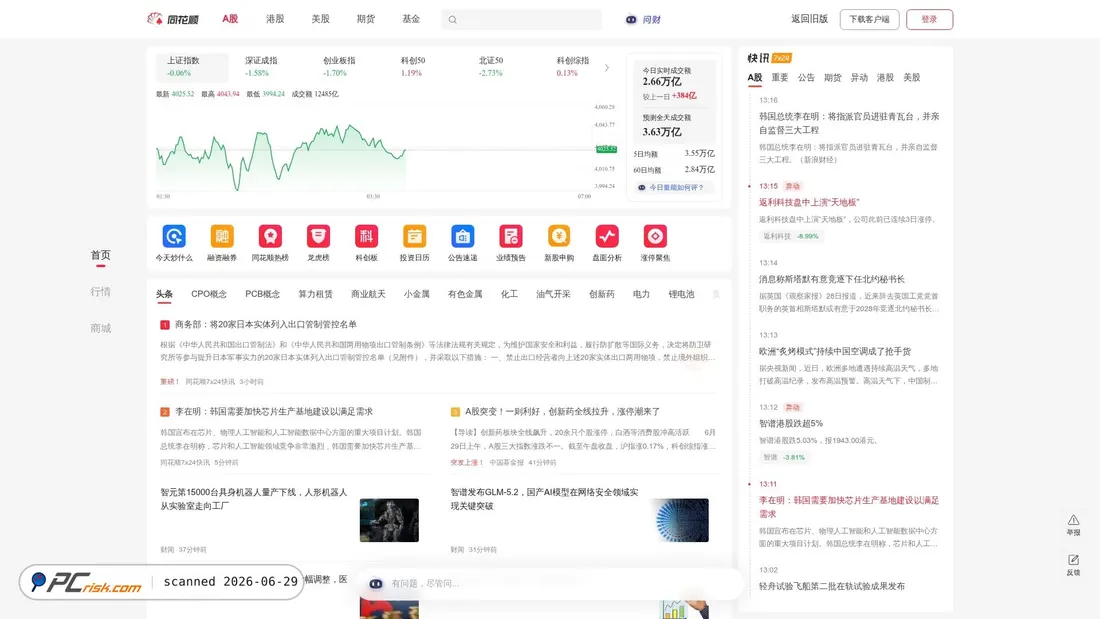Screen dimensions: 1100x619
Task: Click the 下载客户端 button
Action: point(869,20)
